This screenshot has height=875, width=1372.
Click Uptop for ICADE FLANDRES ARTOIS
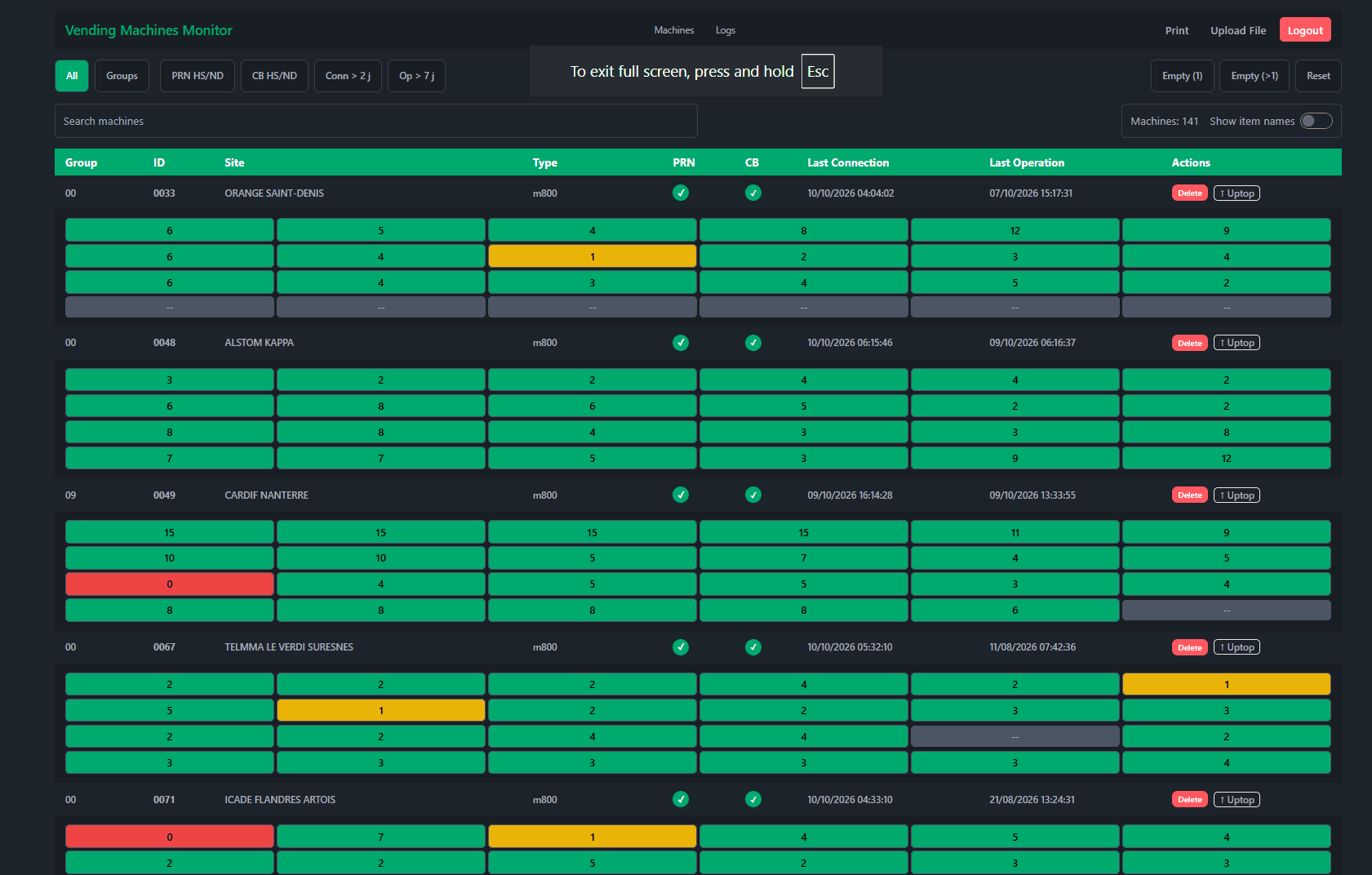coord(1237,799)
